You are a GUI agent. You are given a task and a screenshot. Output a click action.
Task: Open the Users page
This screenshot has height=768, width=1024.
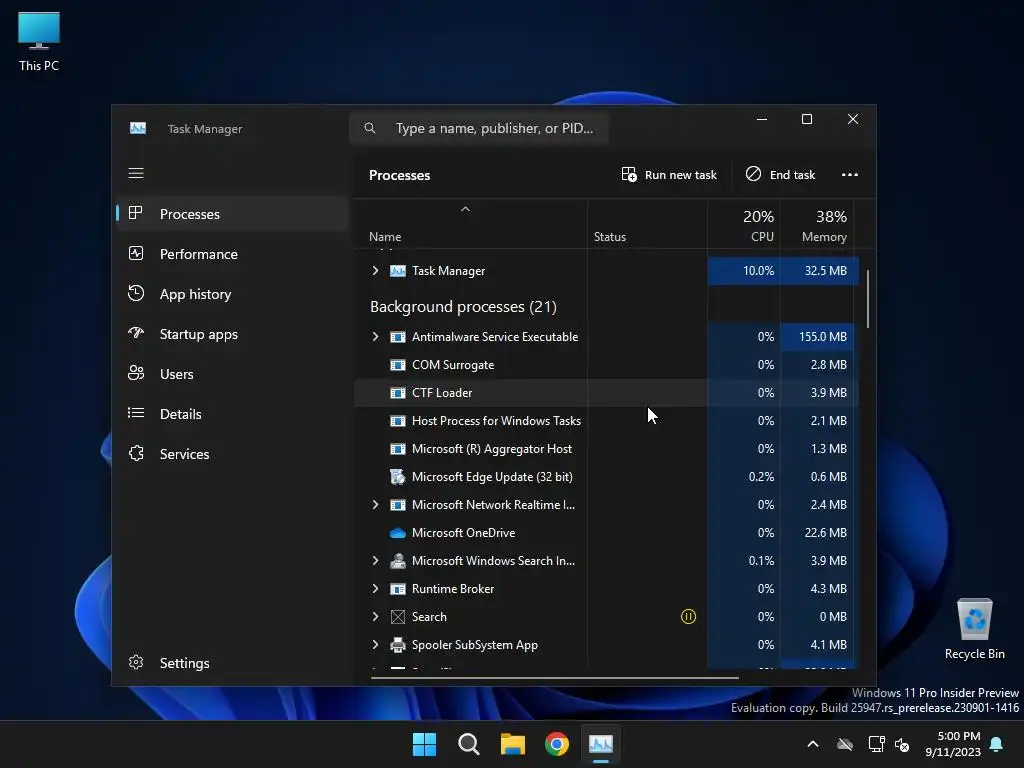tap(232, 374)
